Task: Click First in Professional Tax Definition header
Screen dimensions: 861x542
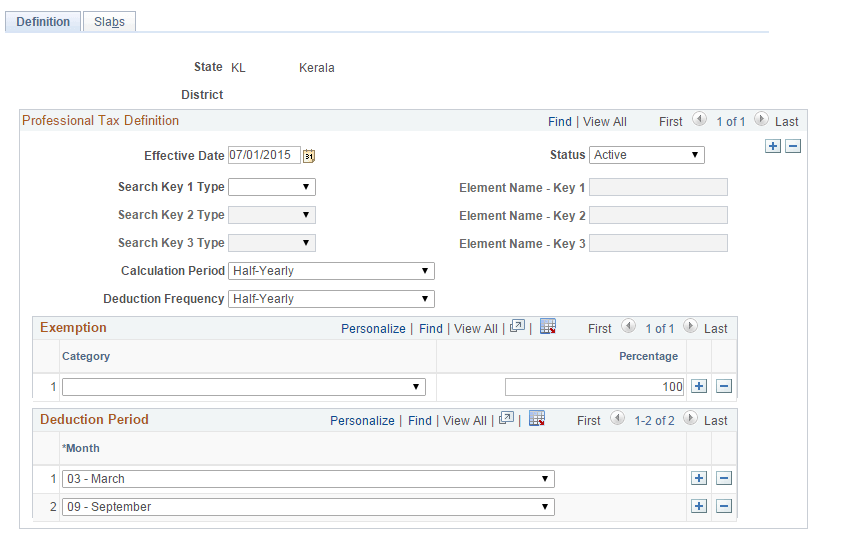Action: (670, 122)
